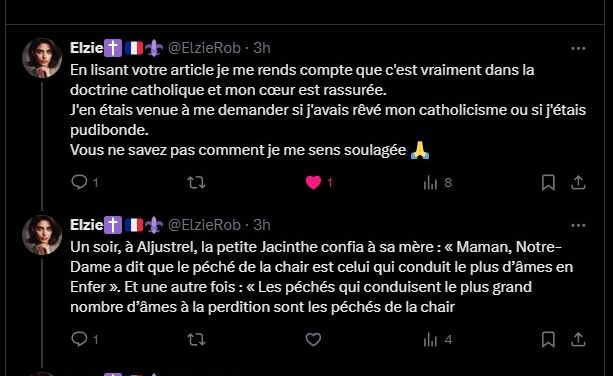Share the second tweet via upload icon
The height and width of the screenshot is (376, 613).
pyautogui.click(x=578, y=339)
